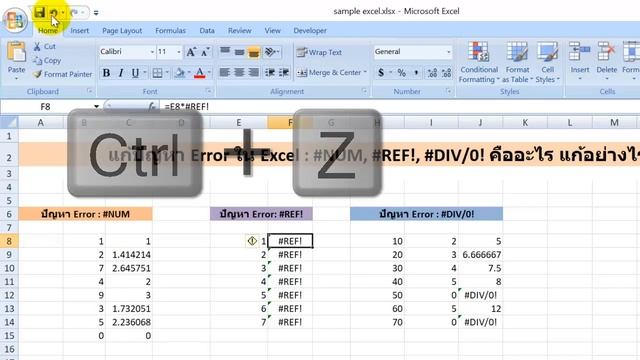Open the Font Color dropdown arrow
The image size is (640, 360).
(x=209, y=73)
